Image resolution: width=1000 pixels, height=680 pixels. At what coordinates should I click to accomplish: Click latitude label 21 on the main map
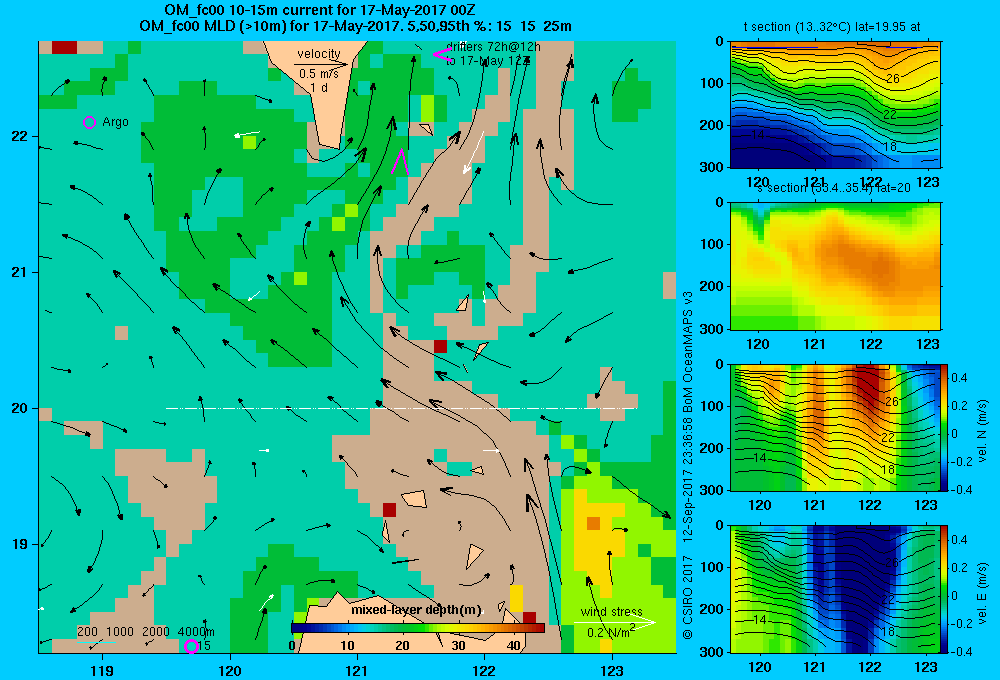click(20, 272)
